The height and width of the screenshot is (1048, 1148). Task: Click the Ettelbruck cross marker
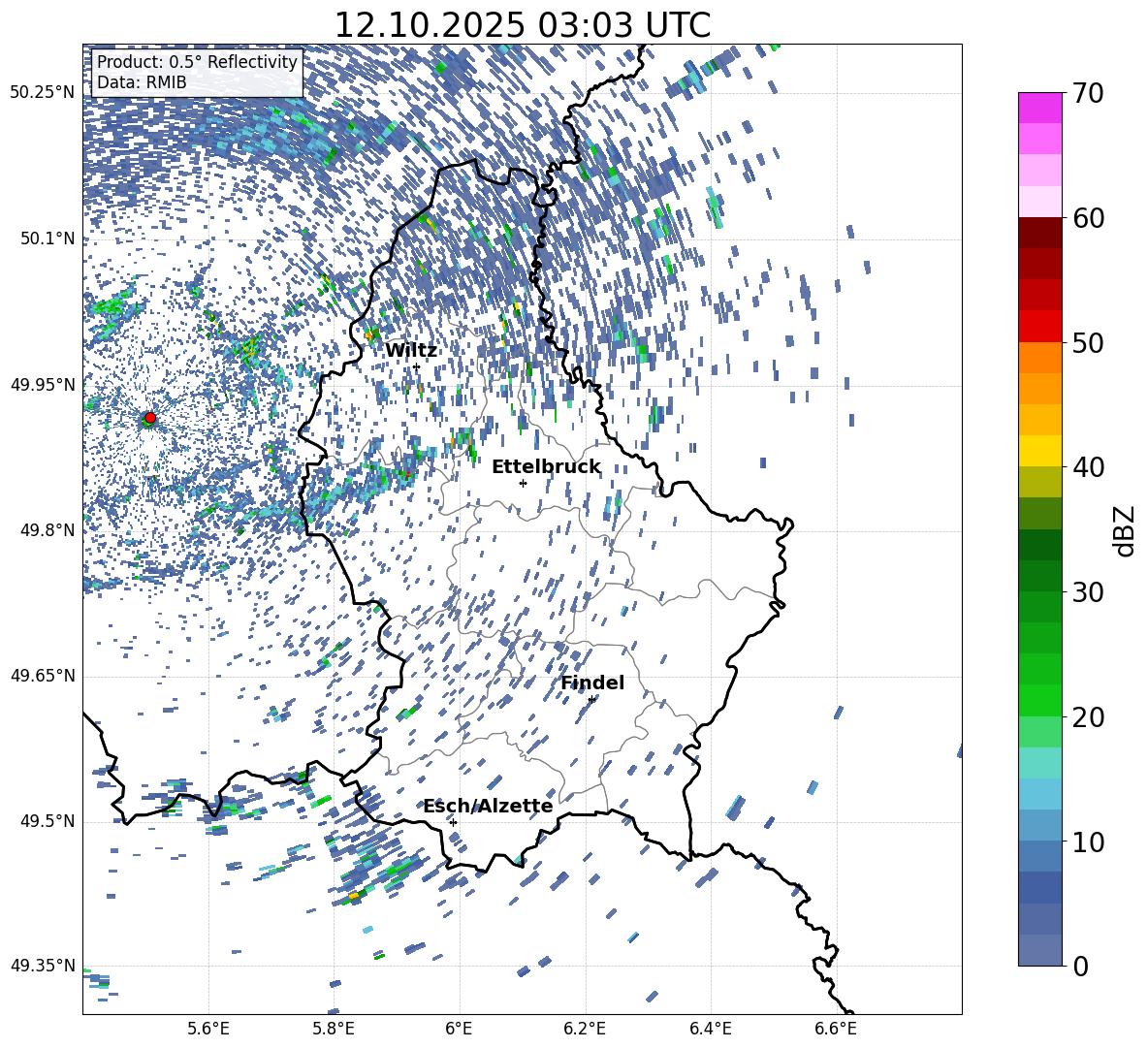523,483
